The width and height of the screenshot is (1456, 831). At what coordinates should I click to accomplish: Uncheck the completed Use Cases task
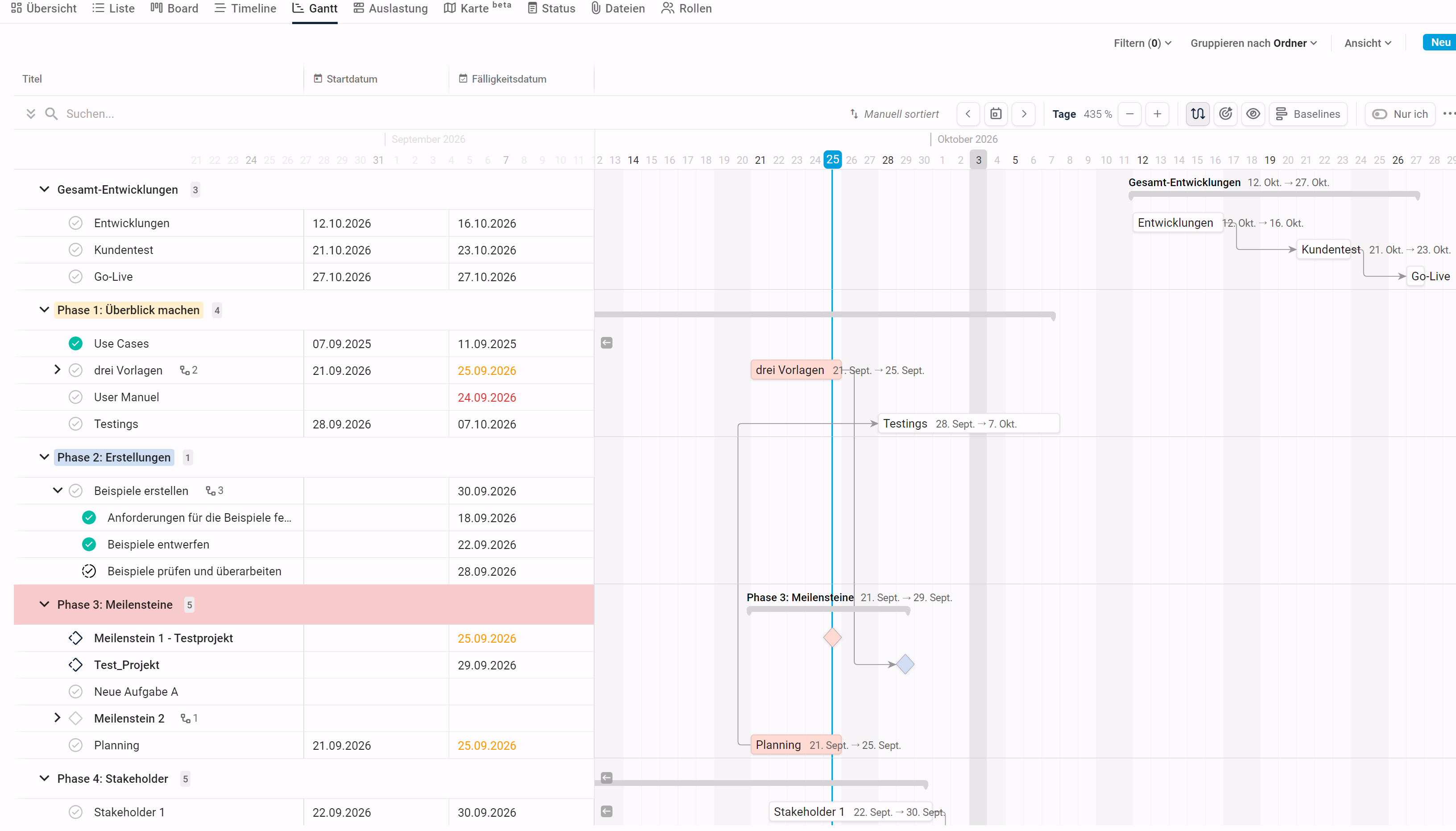[x=75, y=344]
